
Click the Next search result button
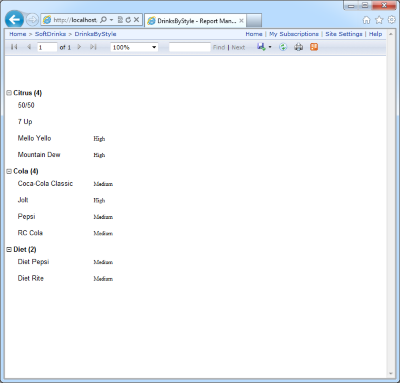pos(238,47)
